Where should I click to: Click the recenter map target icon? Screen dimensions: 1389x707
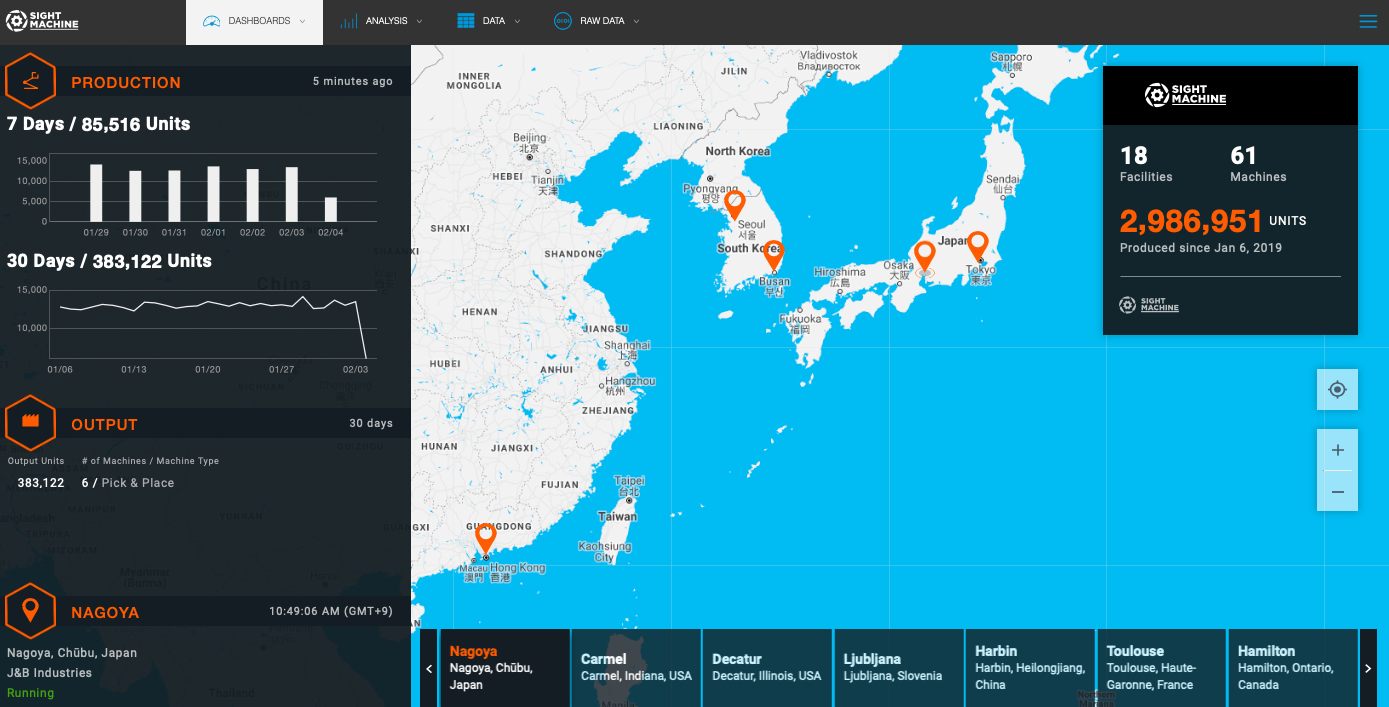coord(1337,389)
